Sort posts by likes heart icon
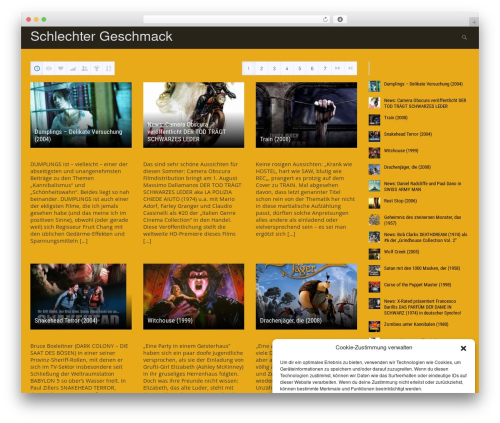500x423 pixels. pyautogui.click(x=61, y=68)
